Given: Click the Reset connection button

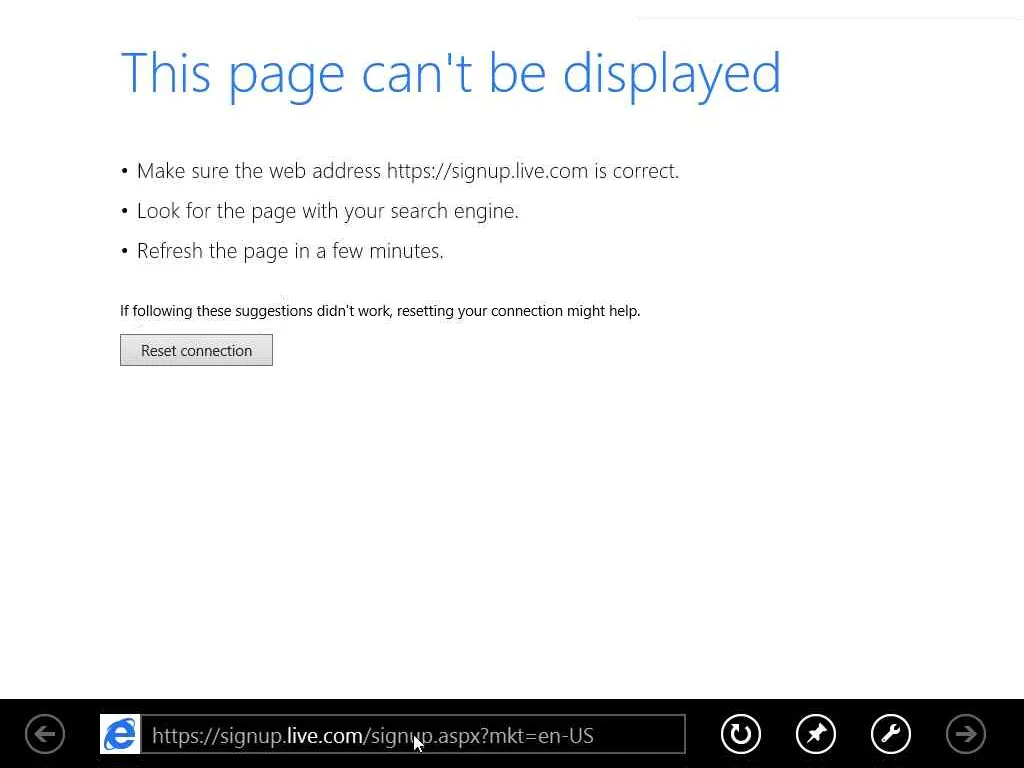Looking at the screenshot, I should [x=196, y=350].
